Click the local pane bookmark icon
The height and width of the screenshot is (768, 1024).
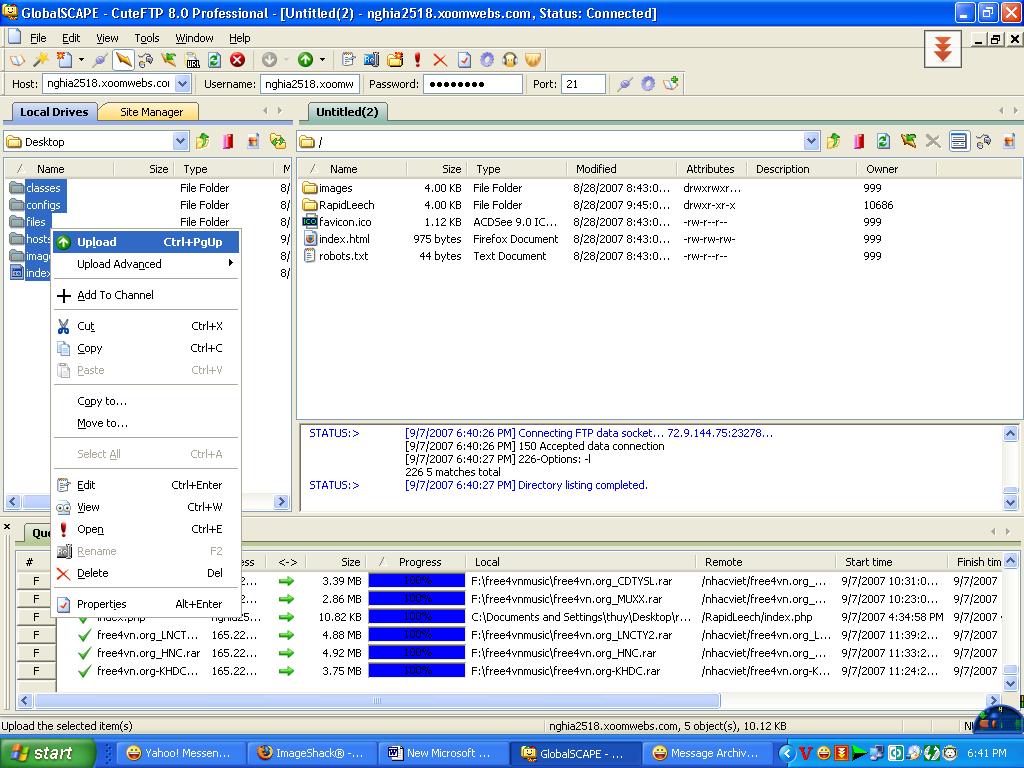coord(227,141)
